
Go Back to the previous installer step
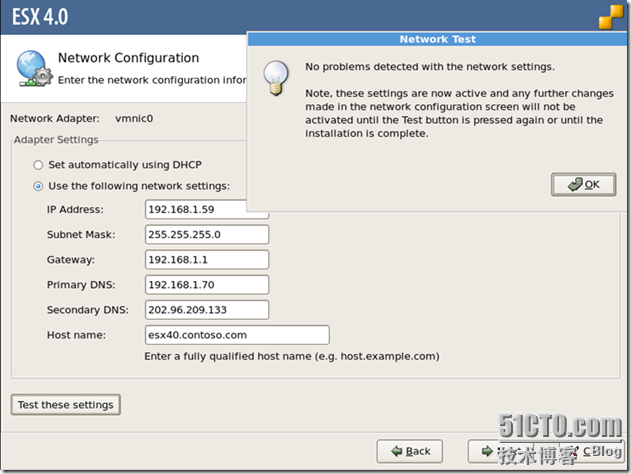(x=410, y=451)
